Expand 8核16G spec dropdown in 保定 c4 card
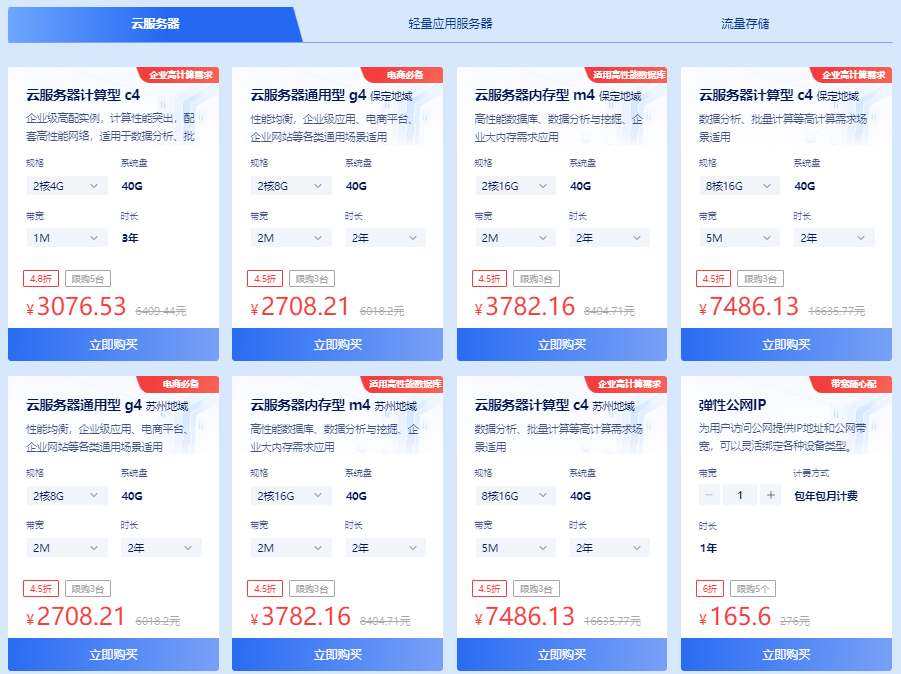Image resolution: width=901 pixels, height=674 pixels. (x=739, y=186)
